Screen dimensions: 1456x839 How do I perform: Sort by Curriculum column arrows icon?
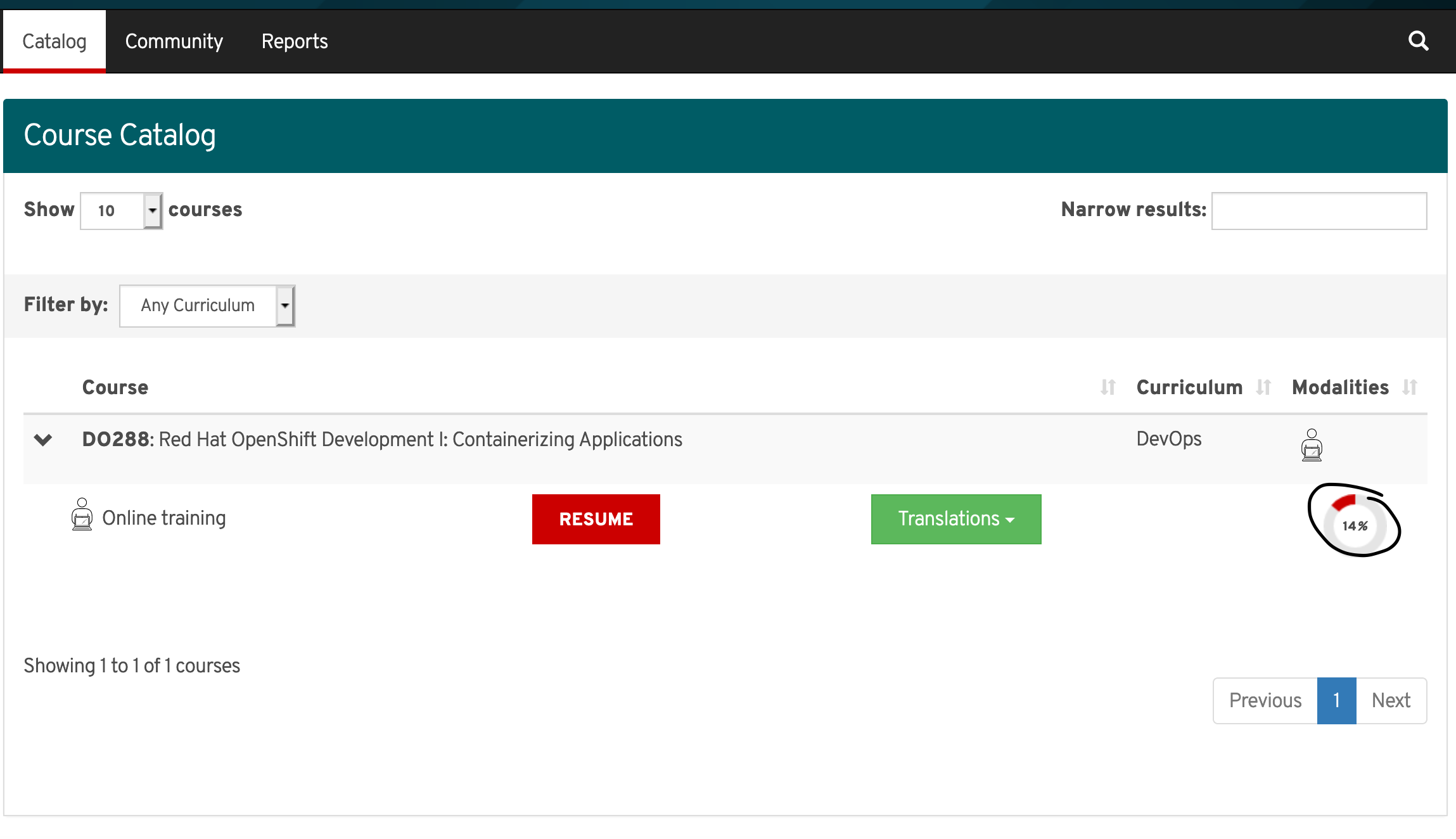pos(1263,387)
